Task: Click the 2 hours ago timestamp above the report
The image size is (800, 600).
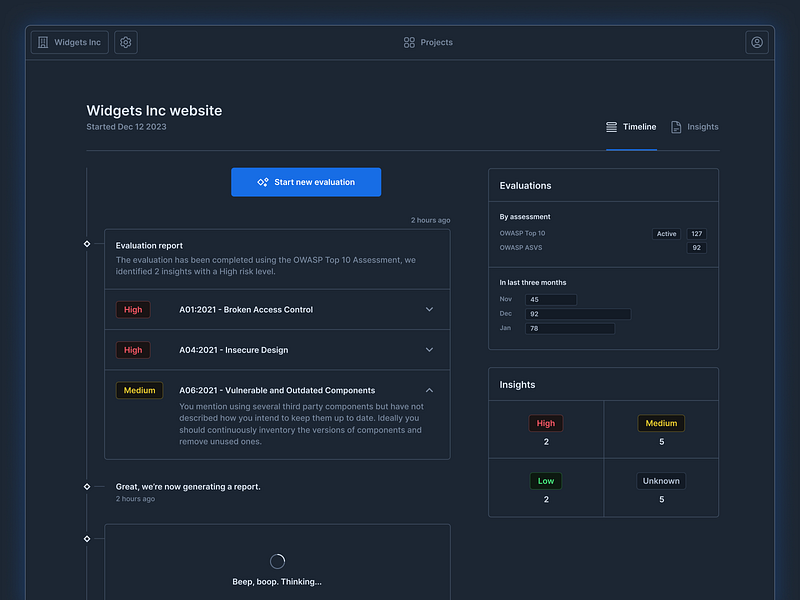Action: point(431,220)
